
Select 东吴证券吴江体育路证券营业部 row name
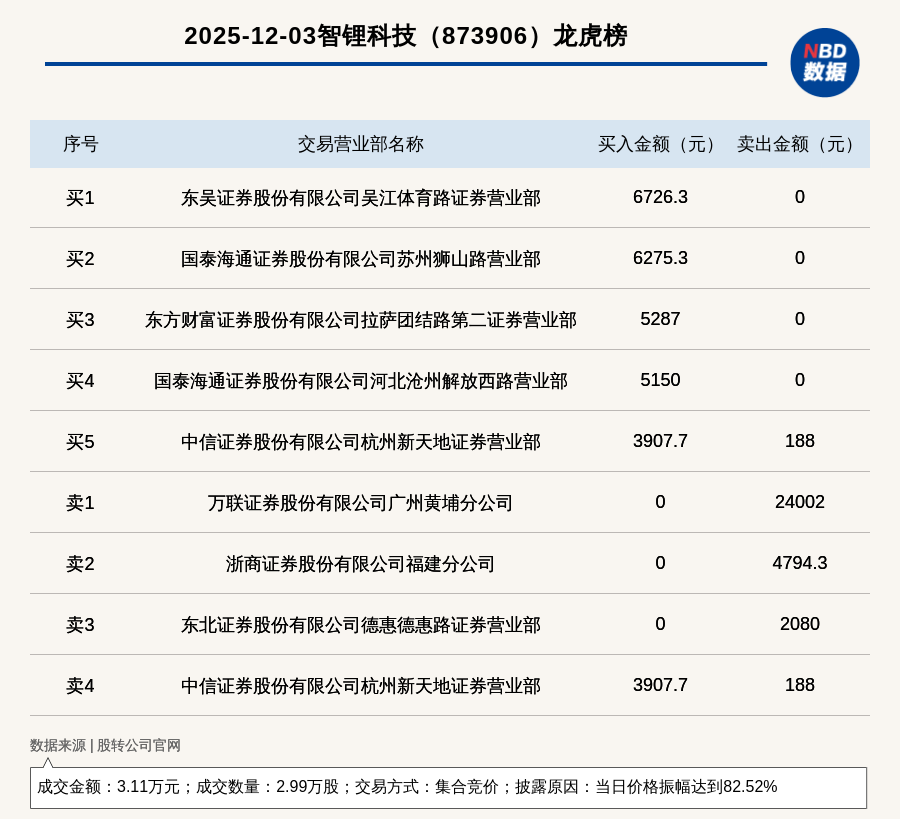tap(360, 198)
